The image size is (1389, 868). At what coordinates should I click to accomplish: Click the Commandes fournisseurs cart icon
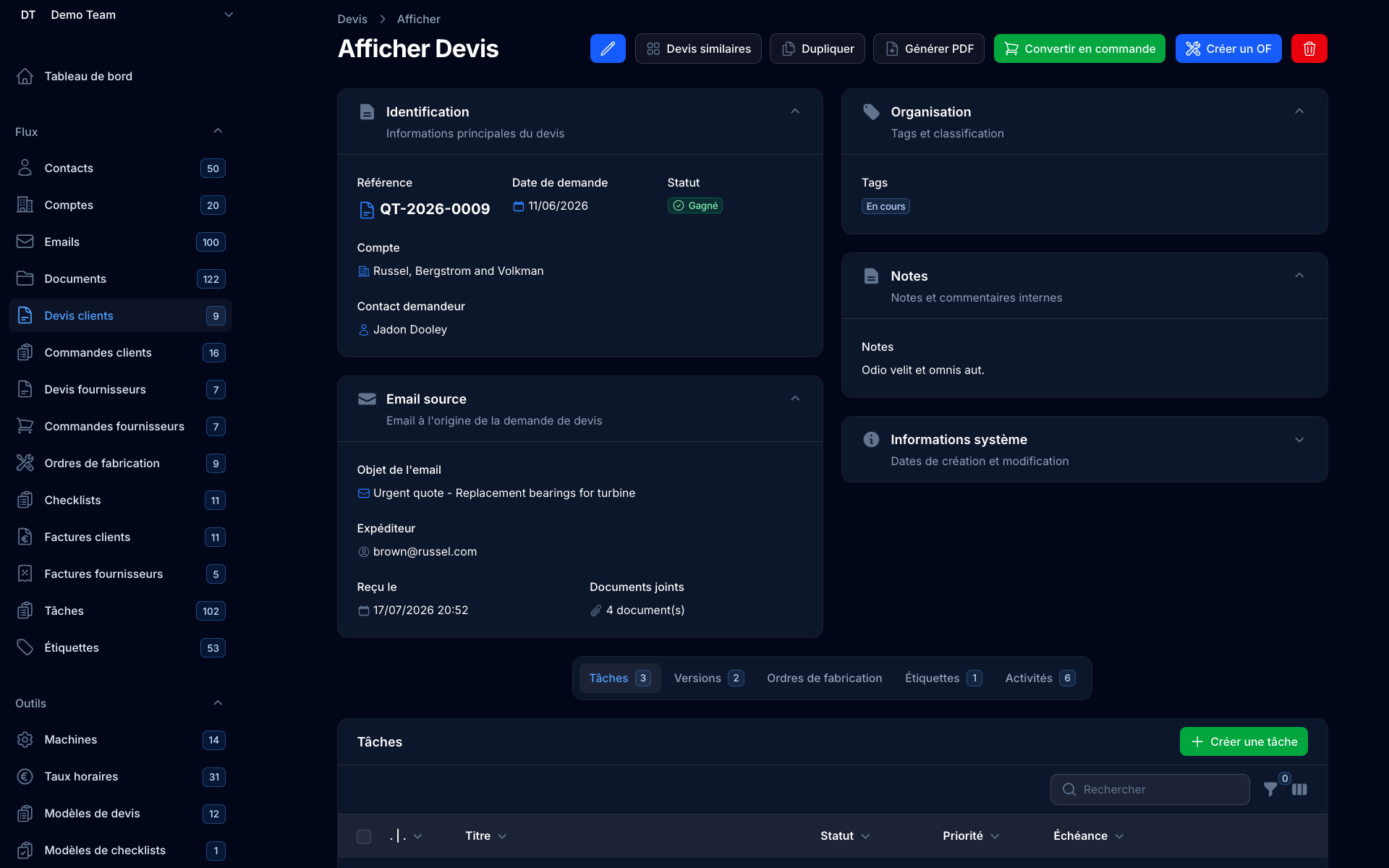(x=25, y=426)
